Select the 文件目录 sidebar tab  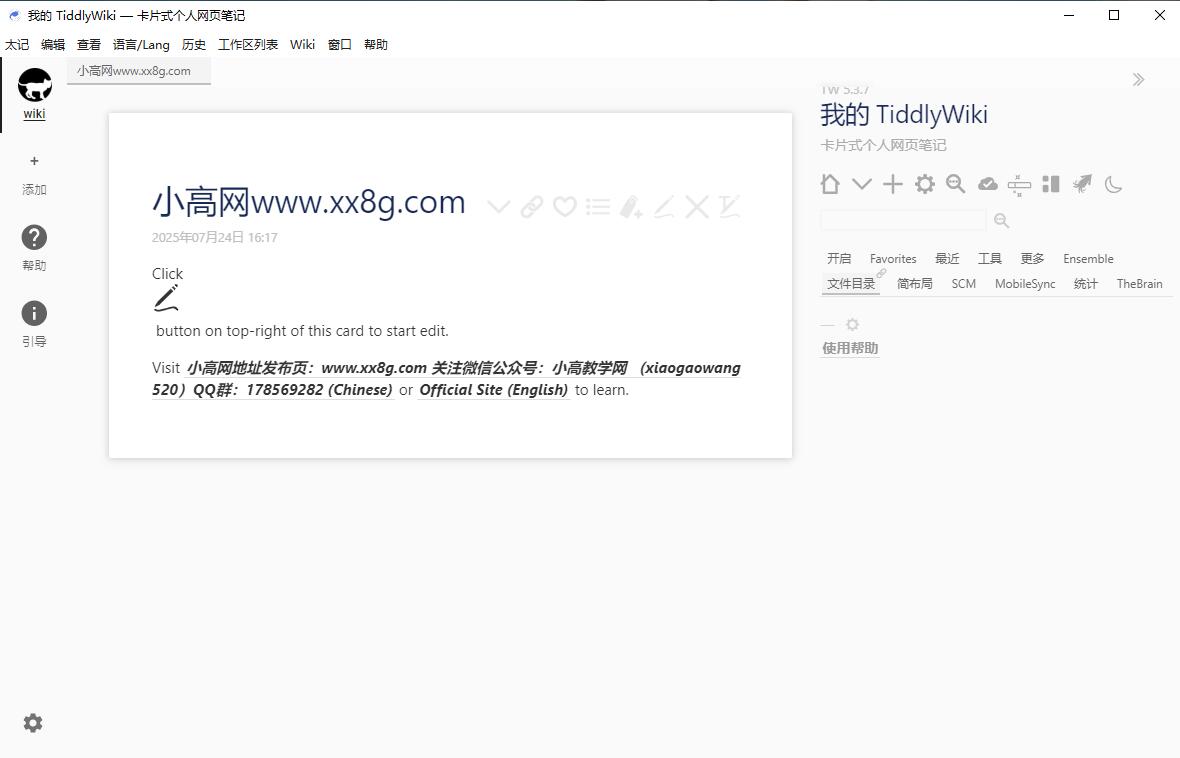(x=851, y=283)
